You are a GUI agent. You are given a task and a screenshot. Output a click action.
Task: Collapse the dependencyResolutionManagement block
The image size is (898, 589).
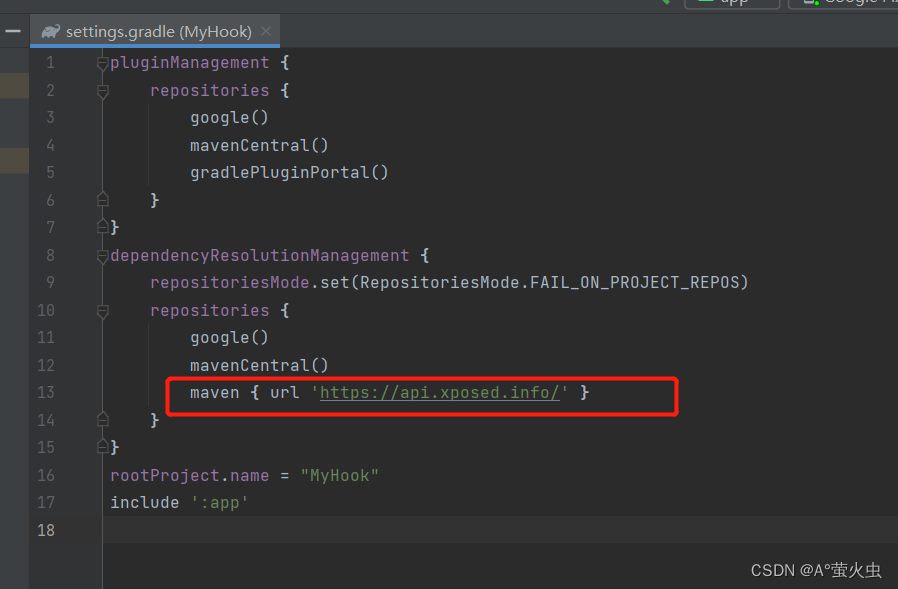coord(103,256)
